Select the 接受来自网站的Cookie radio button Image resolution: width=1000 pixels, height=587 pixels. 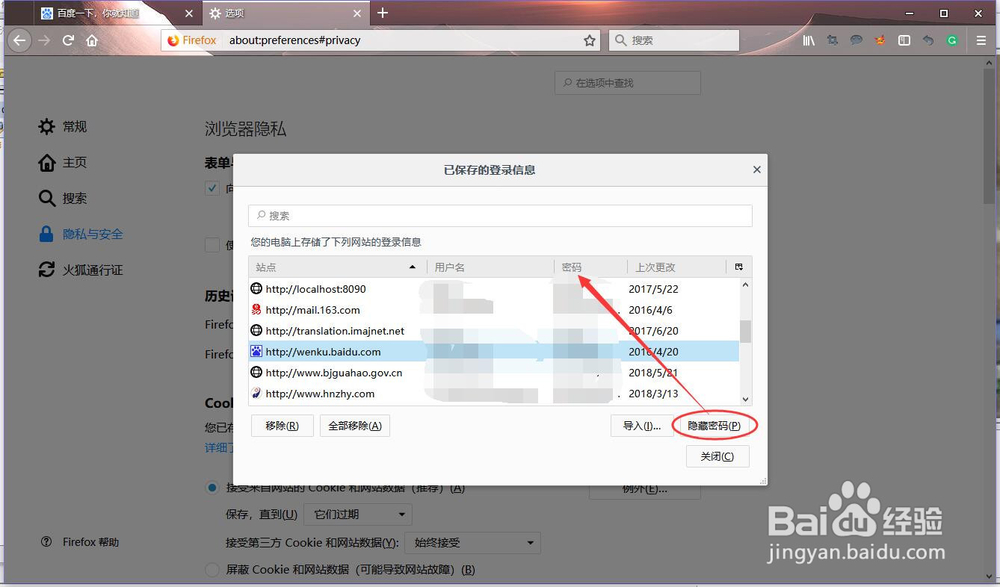tap(211, 487)
